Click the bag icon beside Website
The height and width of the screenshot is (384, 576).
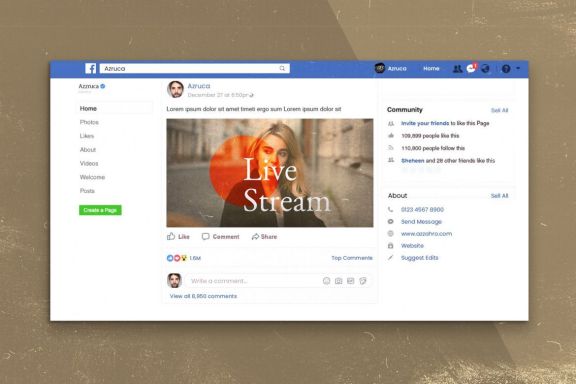pyautogui.click(x=390, y=245)
